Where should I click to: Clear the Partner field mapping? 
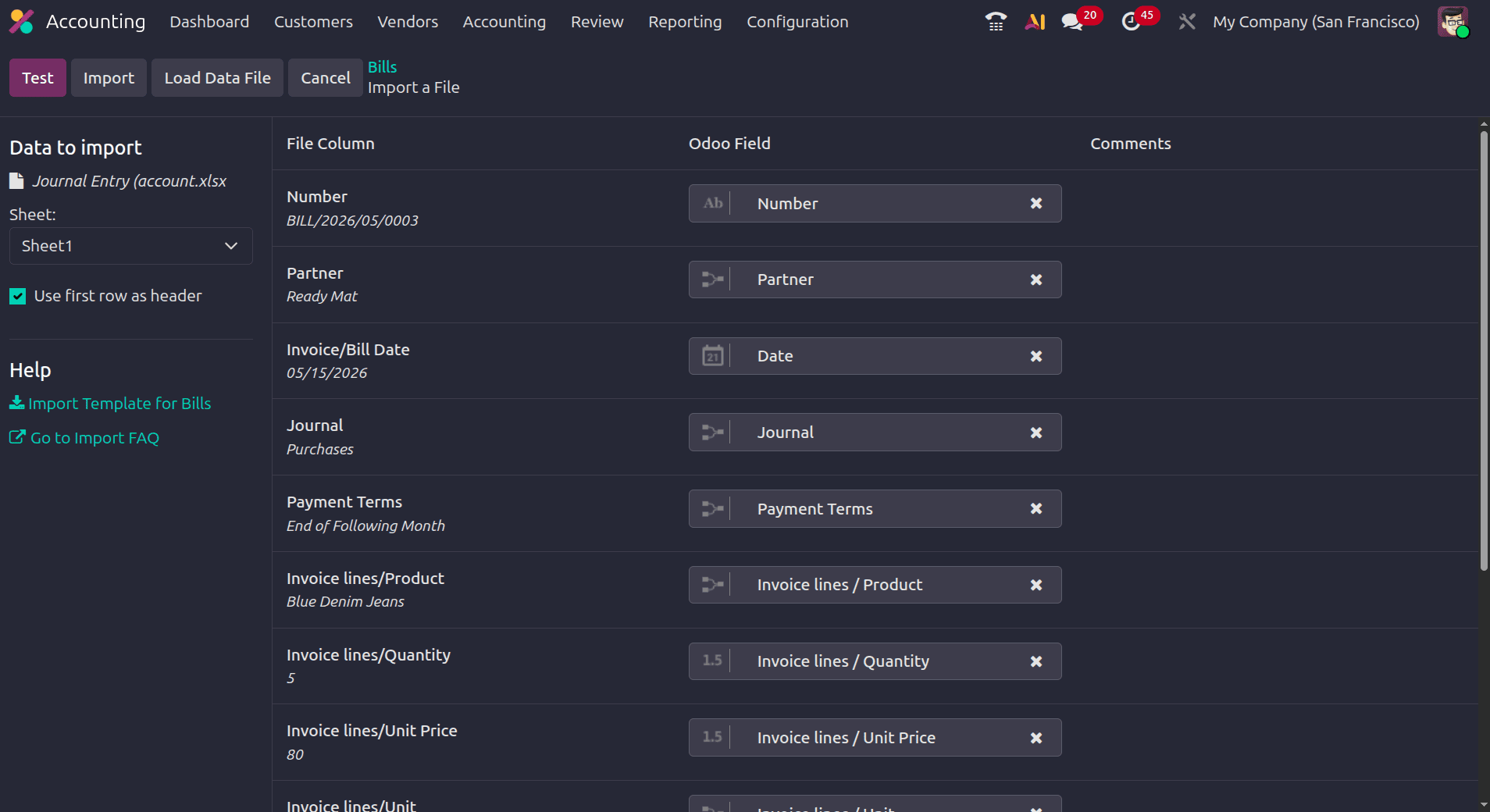[x=1036, y=280]
